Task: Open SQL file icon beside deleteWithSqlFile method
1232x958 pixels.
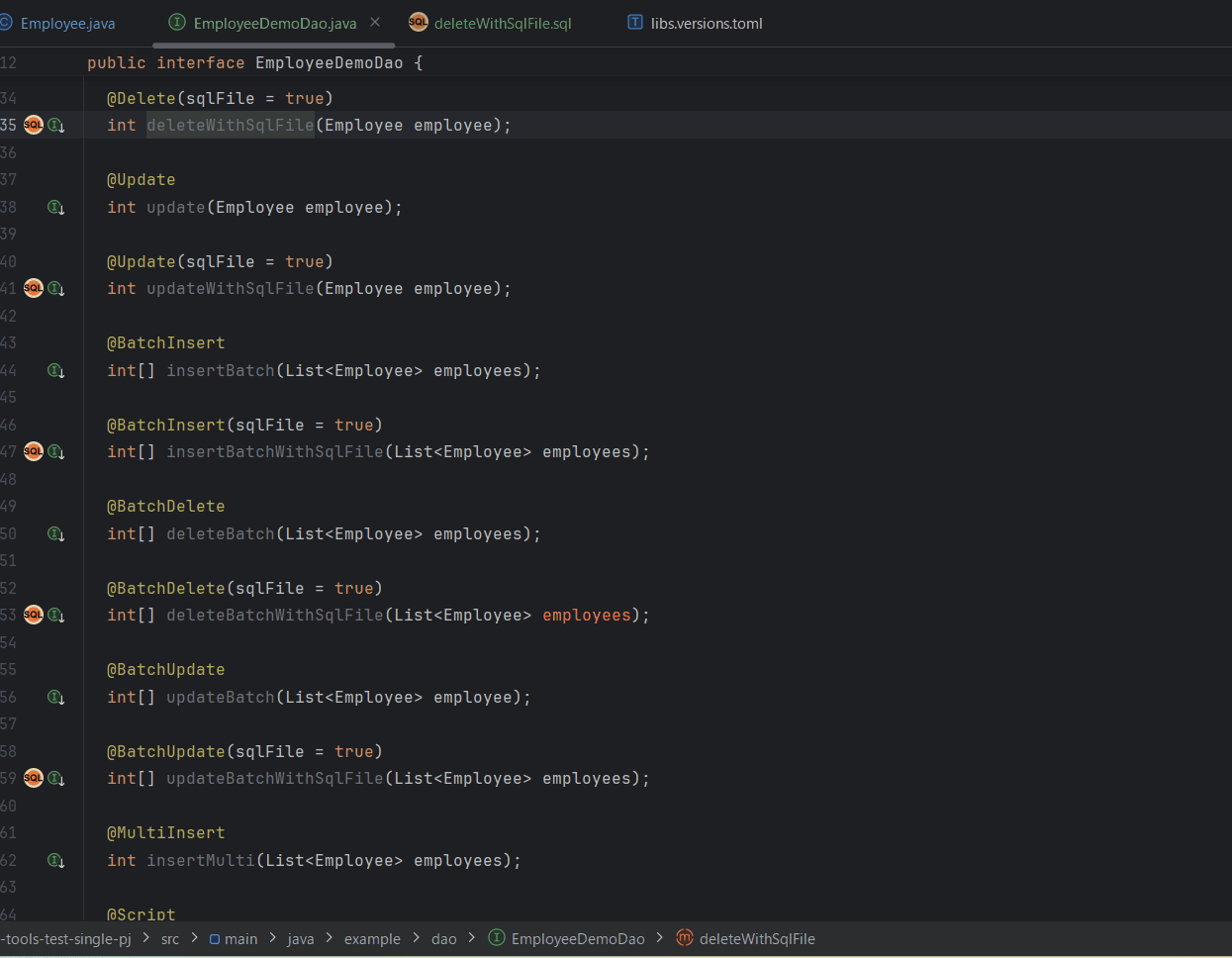Action: point(33,125)
